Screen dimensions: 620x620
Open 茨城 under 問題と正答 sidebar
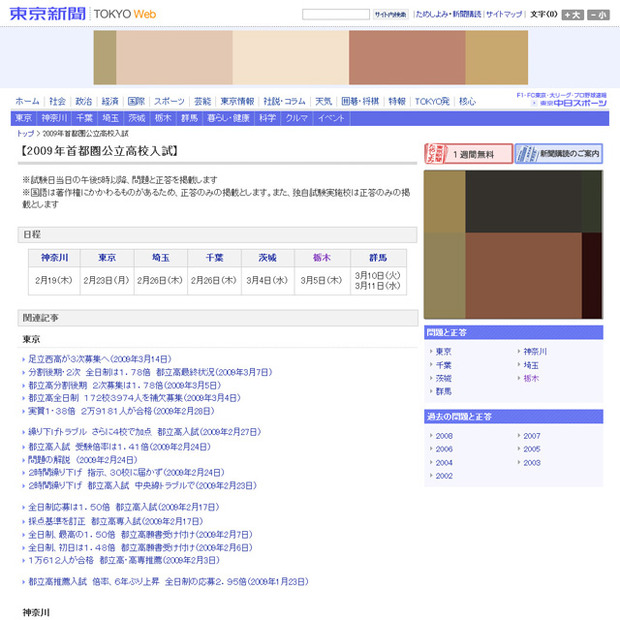click(x=444, y=378)
